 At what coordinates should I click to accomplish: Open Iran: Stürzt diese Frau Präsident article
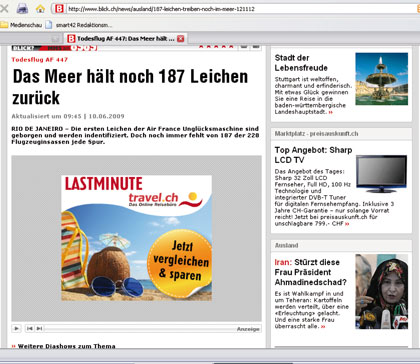click(x=310, y=272)
